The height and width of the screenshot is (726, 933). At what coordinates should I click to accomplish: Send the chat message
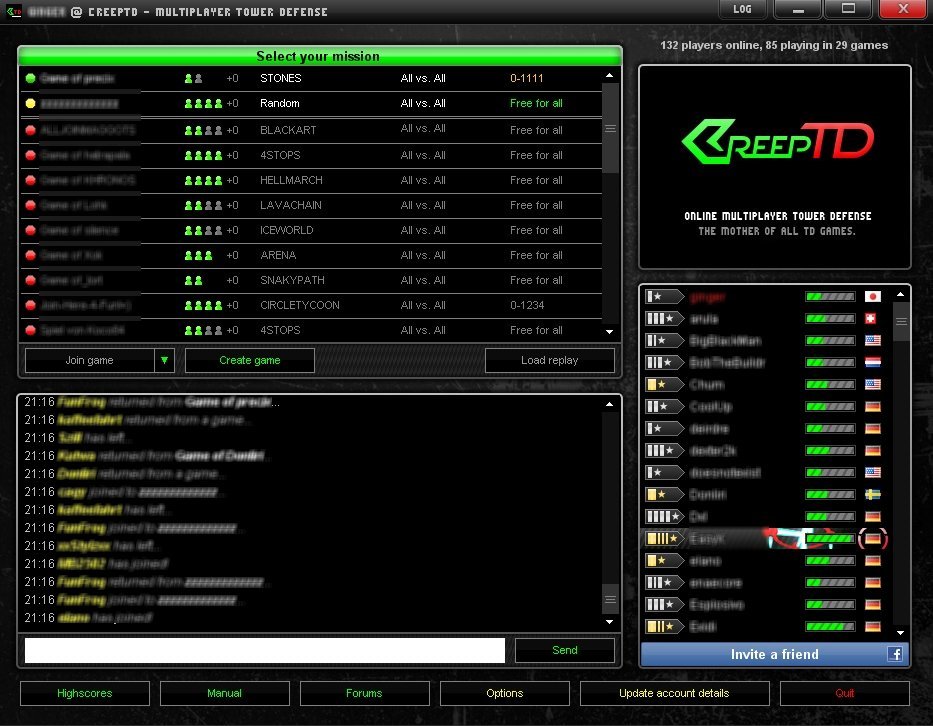tap(564, 650)
